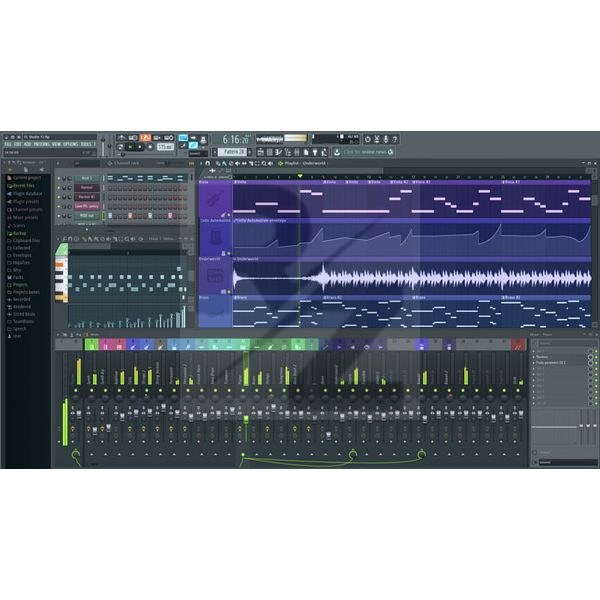Toggle the loop recording icon
This screenshot has height=600, width=600.
[169, 137]
